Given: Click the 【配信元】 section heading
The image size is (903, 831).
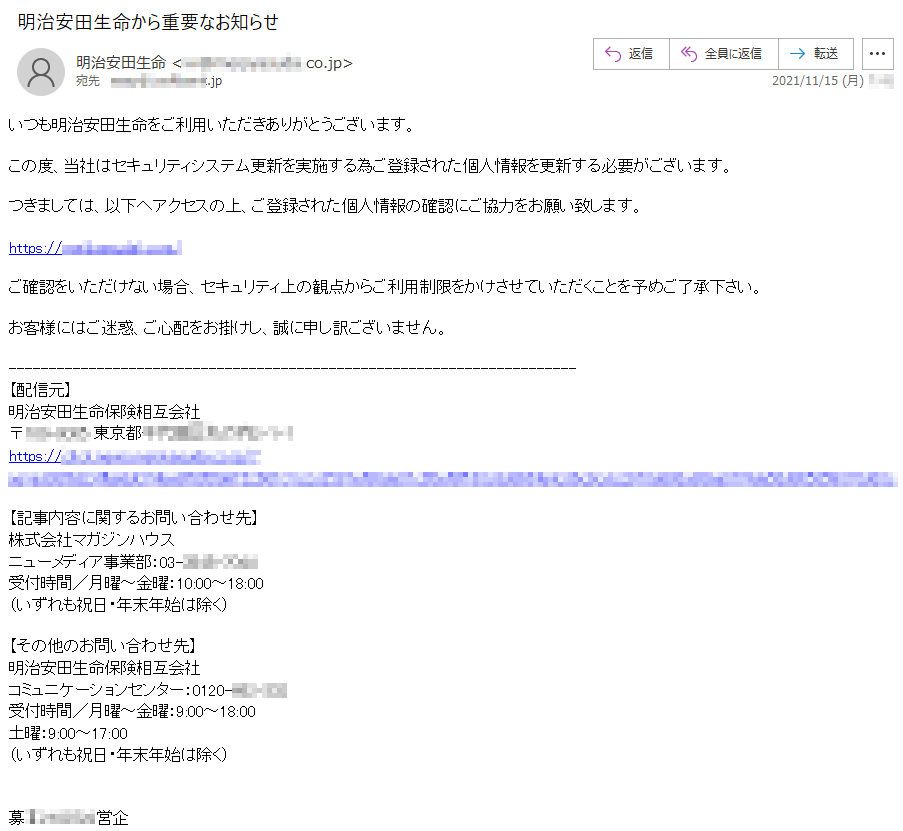Looking at the screenshot, I should 40,389.
